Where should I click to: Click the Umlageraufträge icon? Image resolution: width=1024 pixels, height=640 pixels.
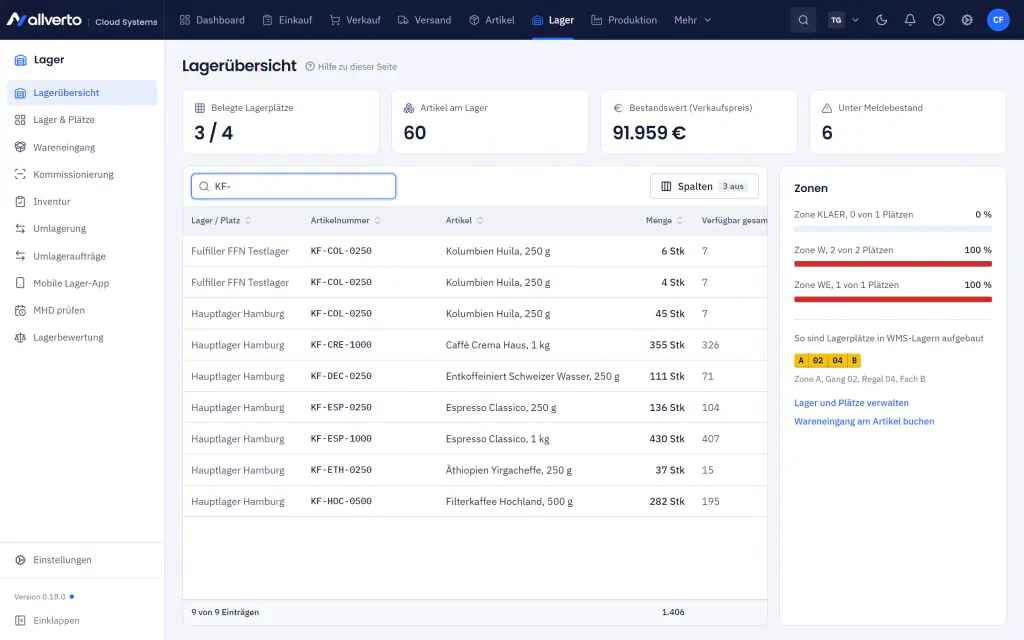tap(20, 256)
